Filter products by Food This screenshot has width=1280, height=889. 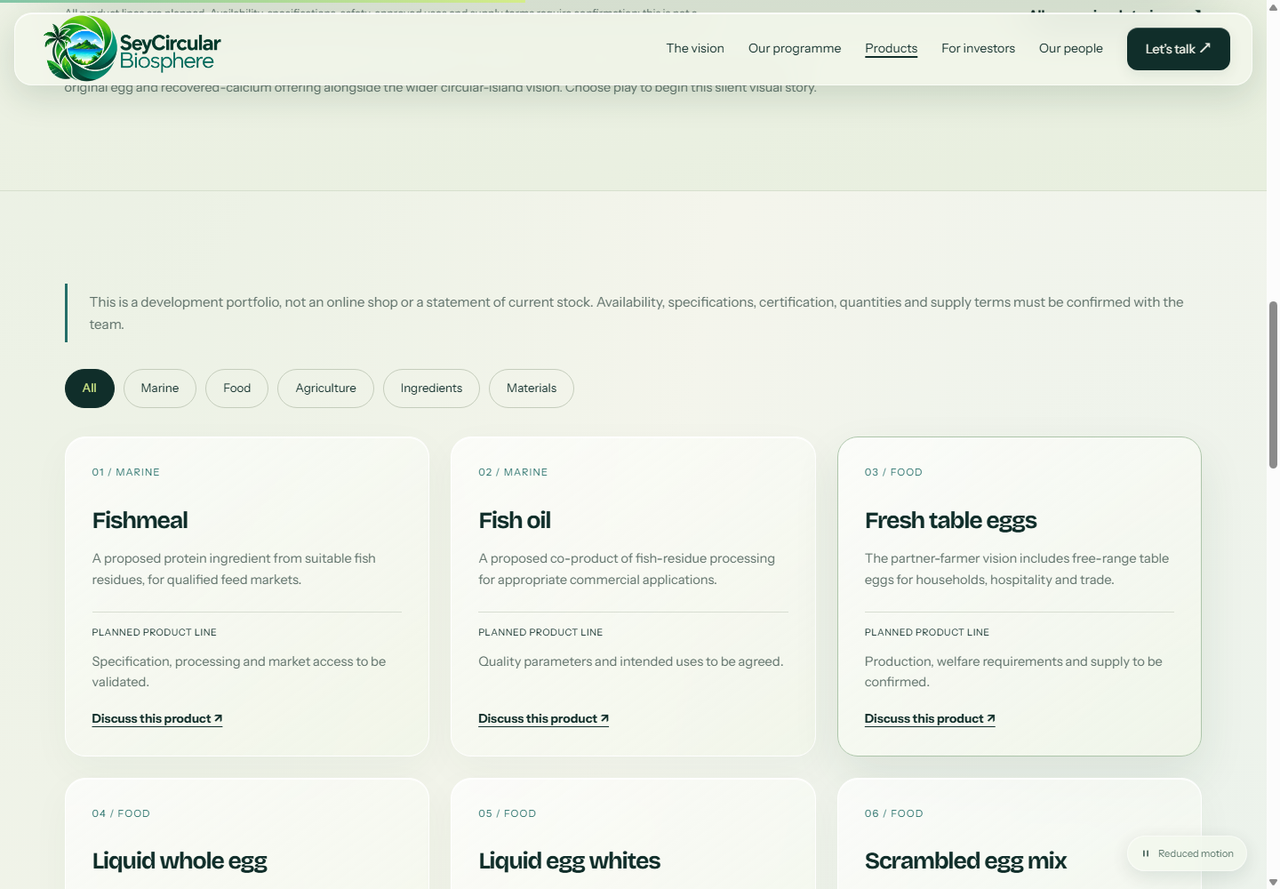(x=237, y=388)
